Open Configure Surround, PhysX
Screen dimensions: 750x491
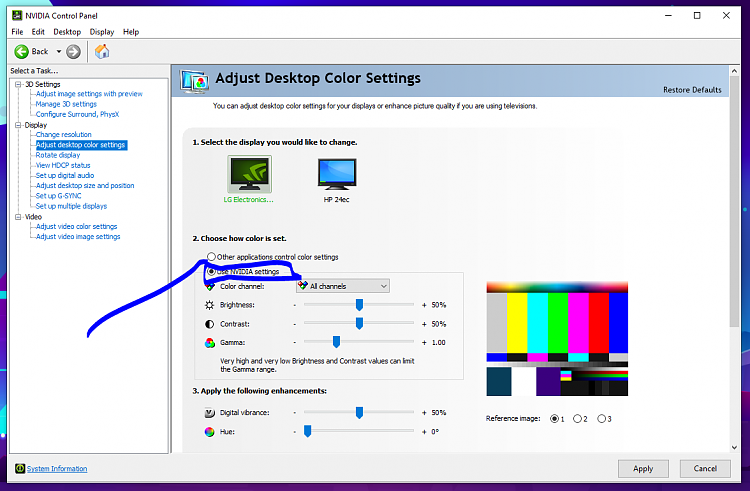point(77,114)
